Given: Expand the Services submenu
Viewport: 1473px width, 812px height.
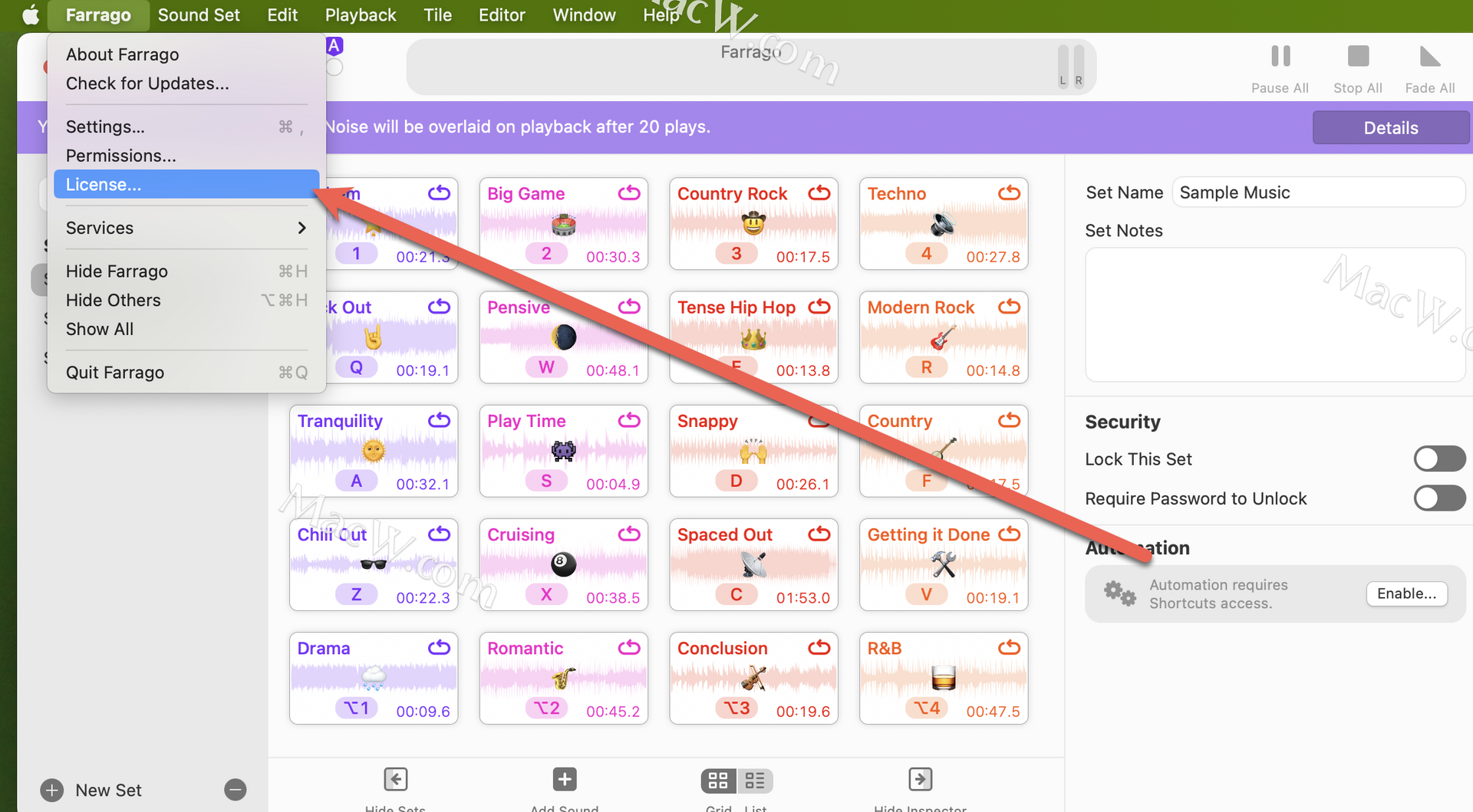Looking at the screenshot, I should click(x=186, y=228).
